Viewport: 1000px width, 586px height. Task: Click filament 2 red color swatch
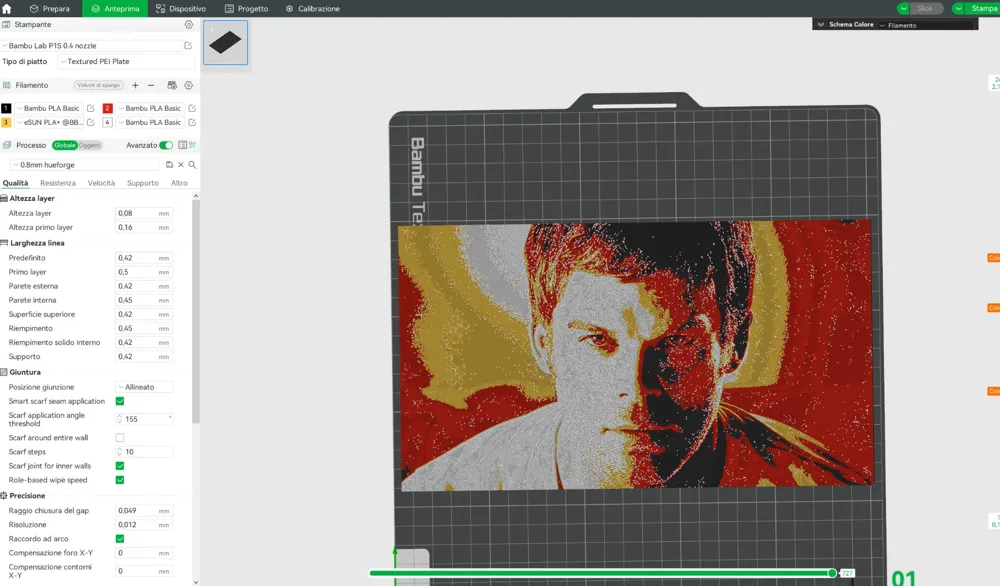108,108
